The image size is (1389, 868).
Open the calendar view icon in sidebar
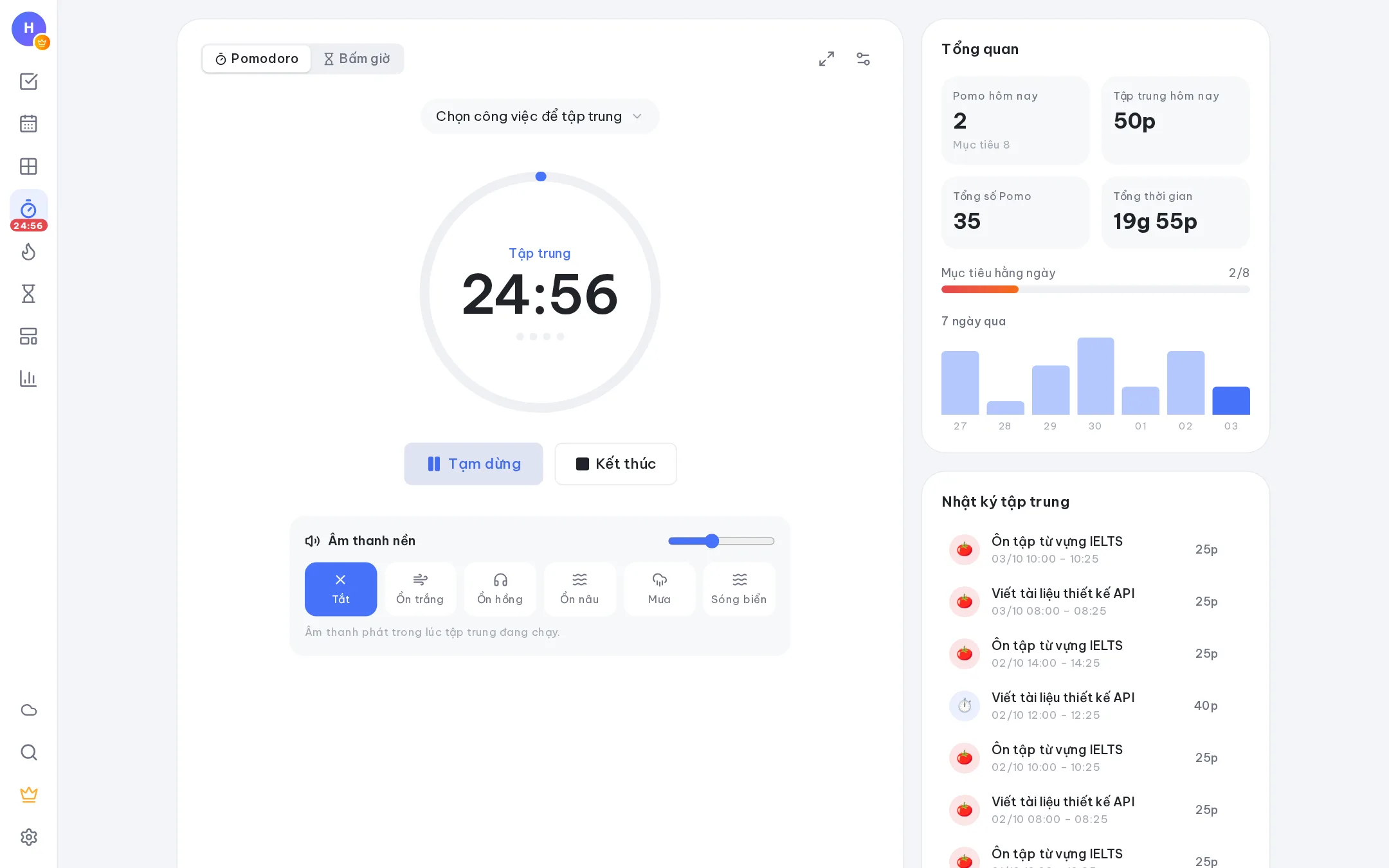28,123
